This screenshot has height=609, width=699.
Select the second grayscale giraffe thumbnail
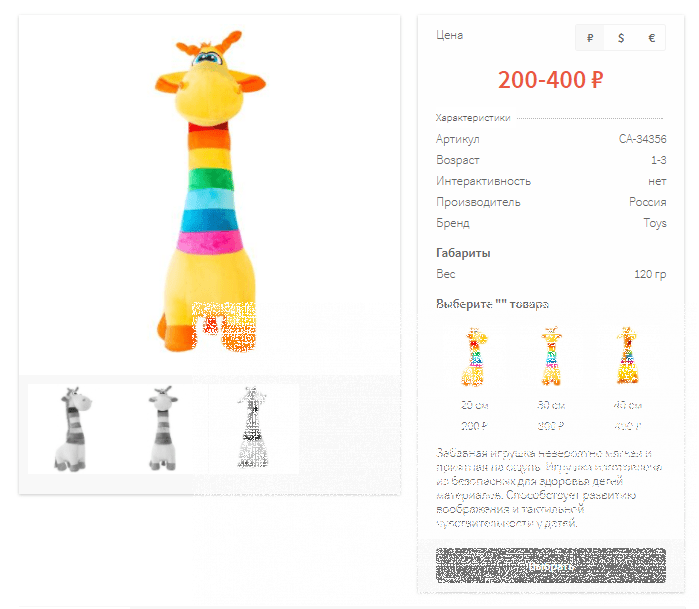(x=163, y=429)
